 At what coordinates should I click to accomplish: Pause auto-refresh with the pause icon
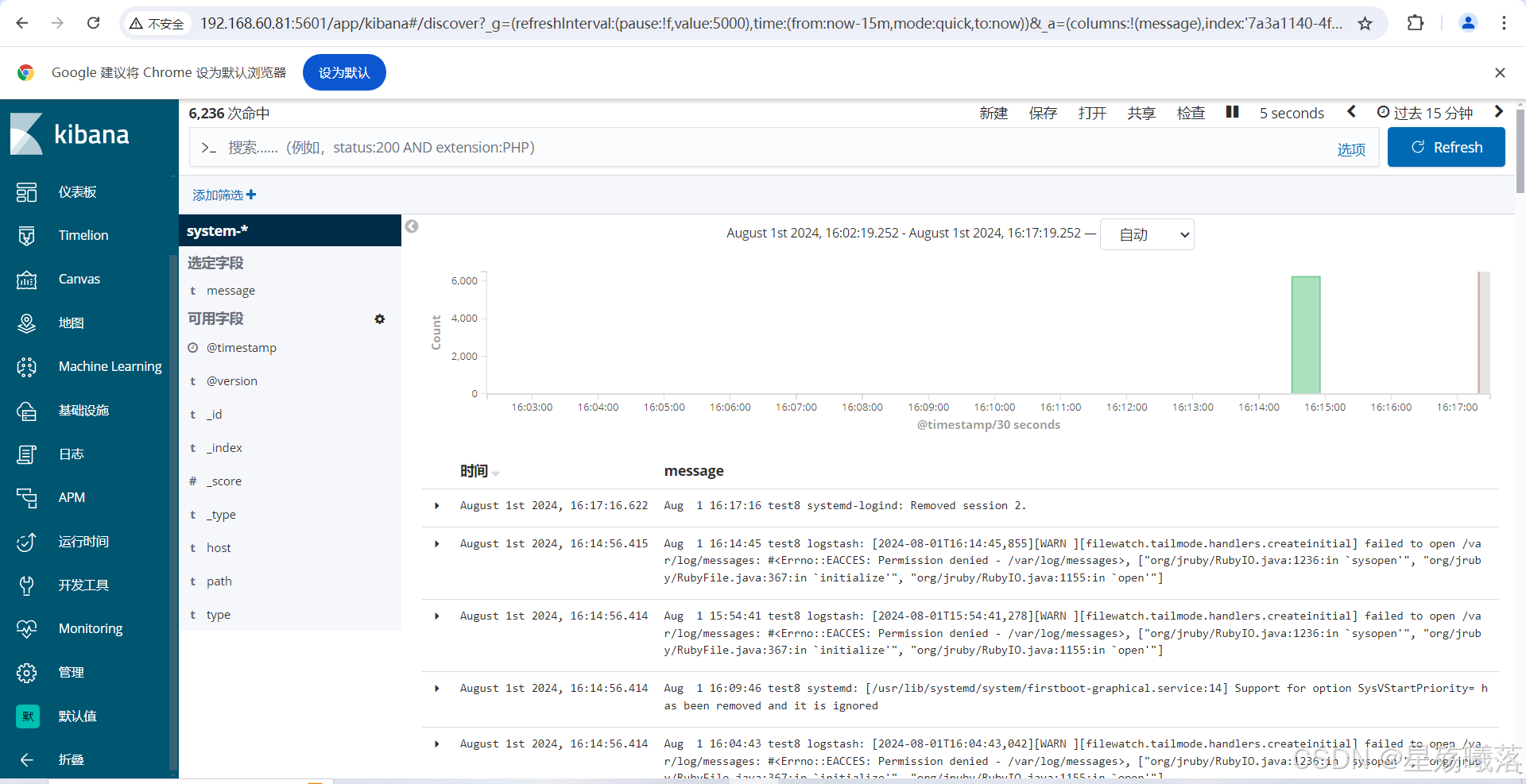tap(1232, 112)
